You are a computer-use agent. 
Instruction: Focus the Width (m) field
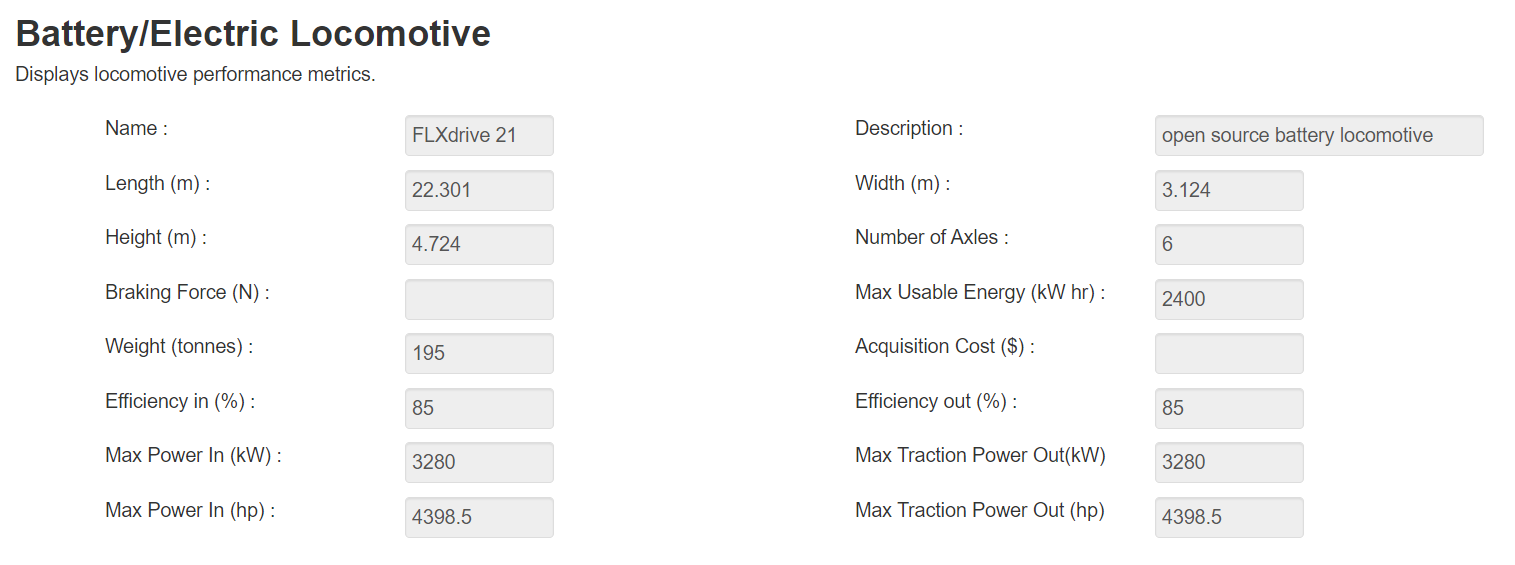click(1229, 190)
